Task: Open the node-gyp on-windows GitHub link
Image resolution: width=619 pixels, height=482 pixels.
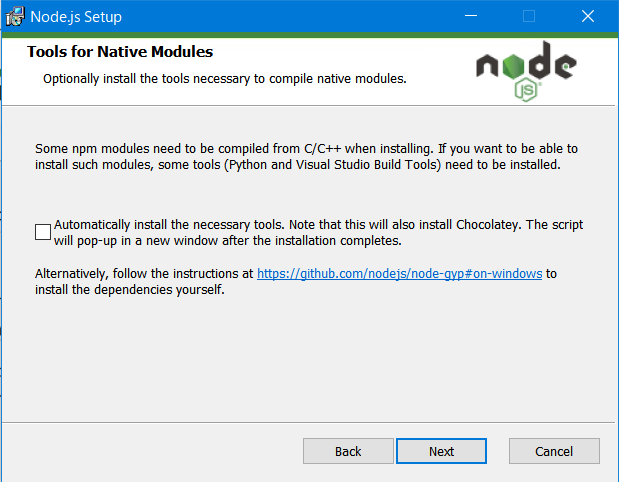Action: tap(400, 274)
